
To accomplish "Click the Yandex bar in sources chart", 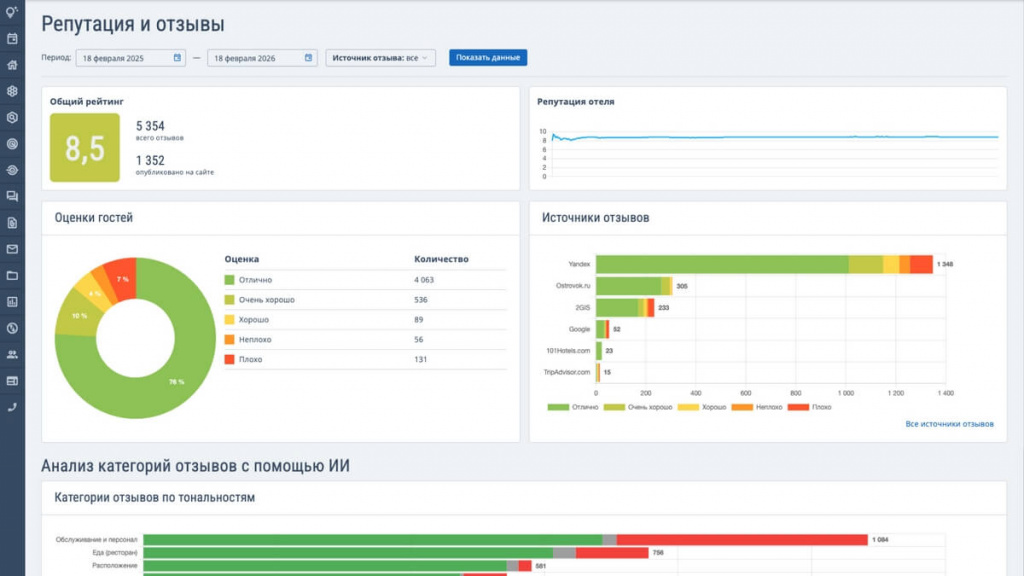I will 764,264.
